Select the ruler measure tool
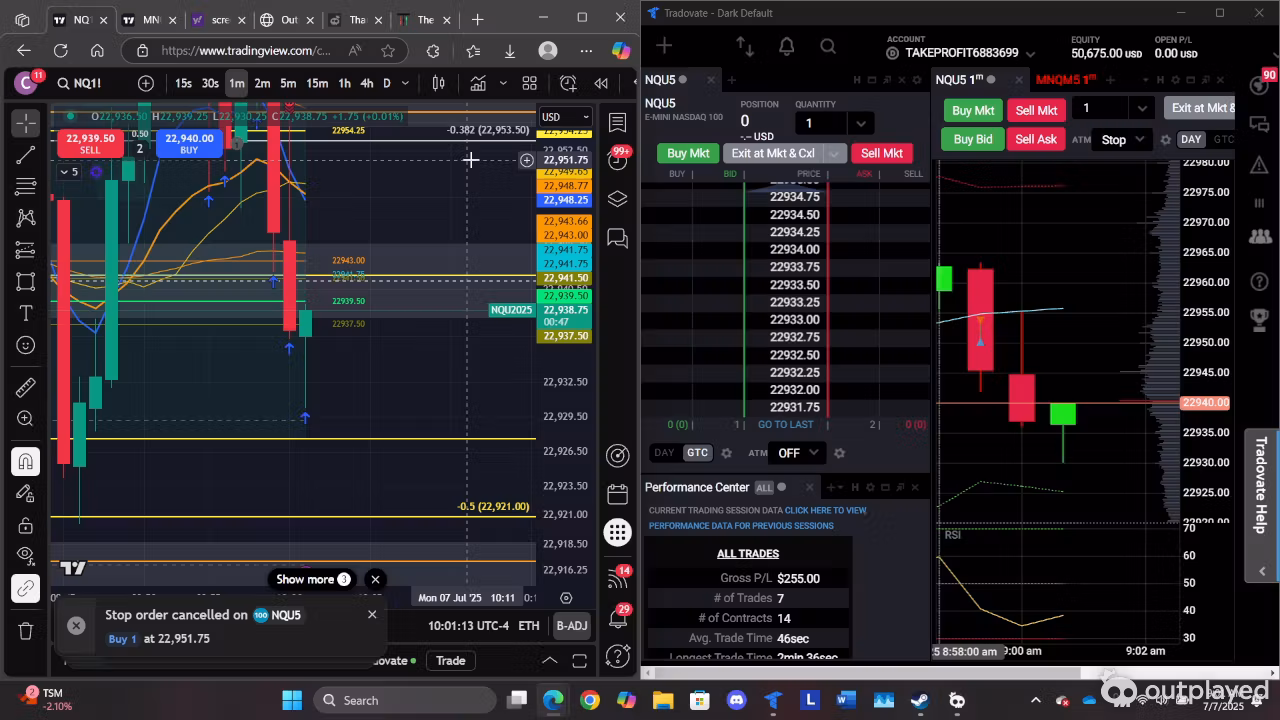The width and height of the screenshot is (1280, 720). (26, 387)
